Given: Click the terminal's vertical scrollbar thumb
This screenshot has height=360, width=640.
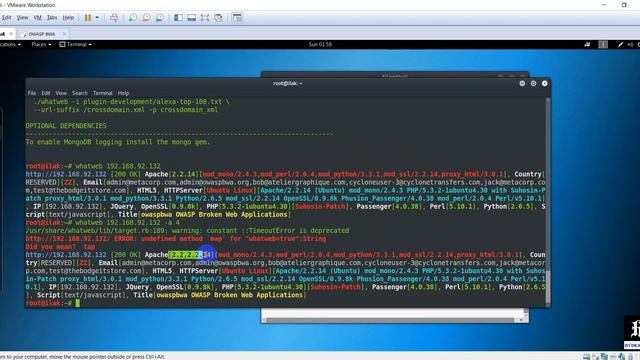Looking at the screenshot, I should 548,287.
